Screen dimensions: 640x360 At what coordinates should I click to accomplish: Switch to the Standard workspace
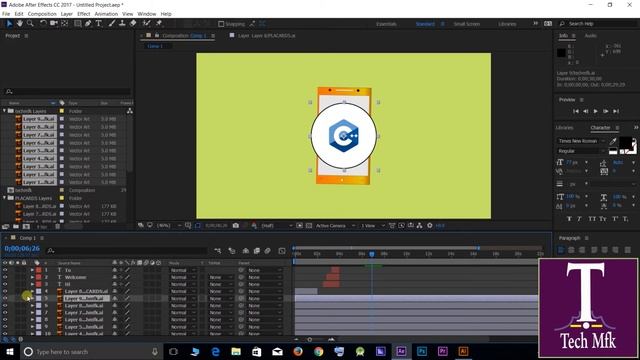pyautogui.click(x=425, y=24)
